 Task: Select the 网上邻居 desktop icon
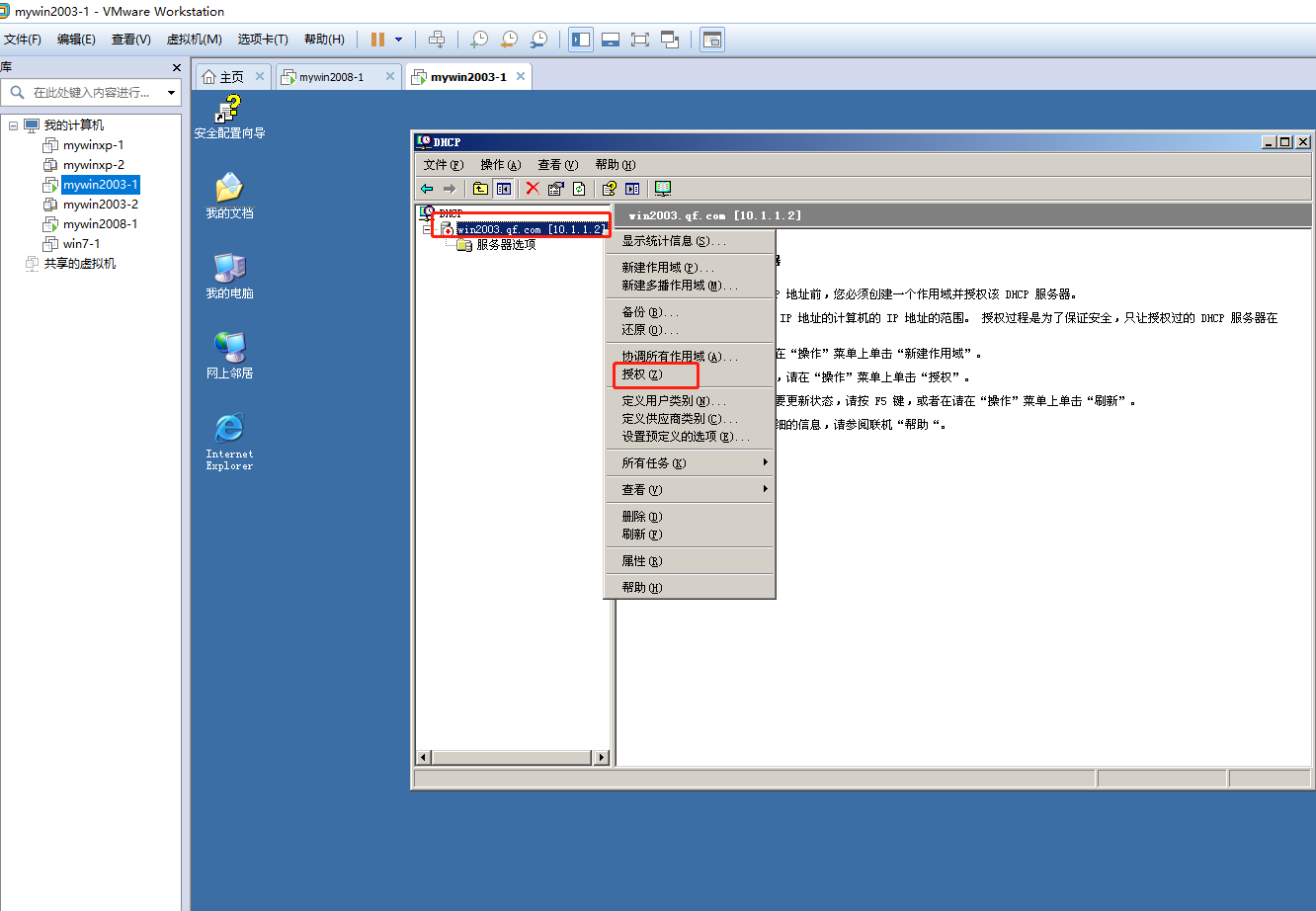point(229,356)
